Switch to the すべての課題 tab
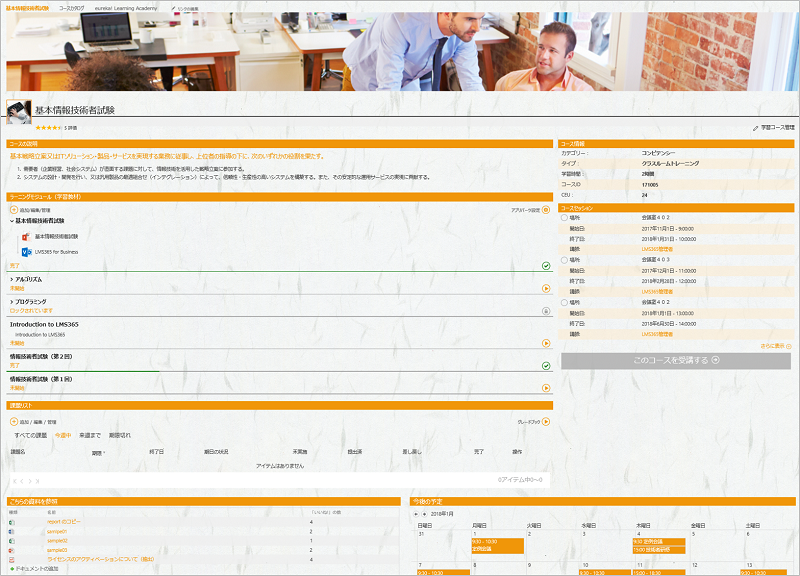 tap(31, 435)
